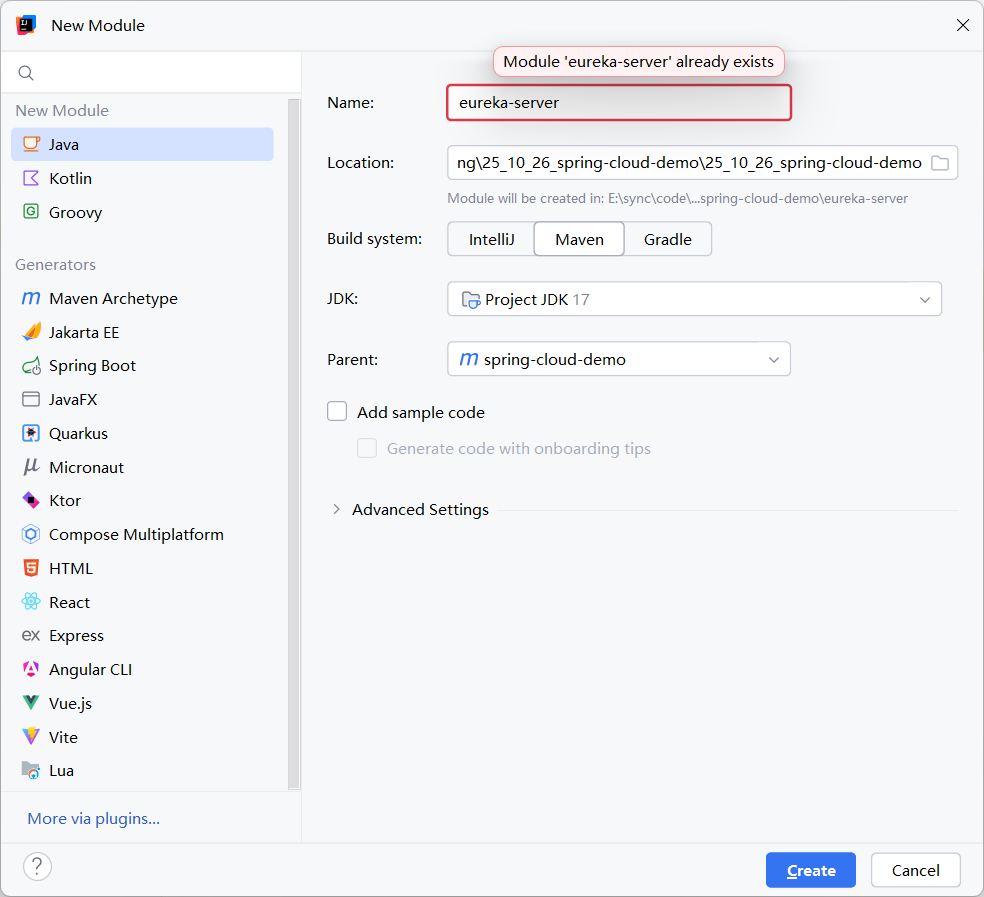This screenshot has width=984, height=897.
Task: Click the generators list scrollbar
Action: 294,440
